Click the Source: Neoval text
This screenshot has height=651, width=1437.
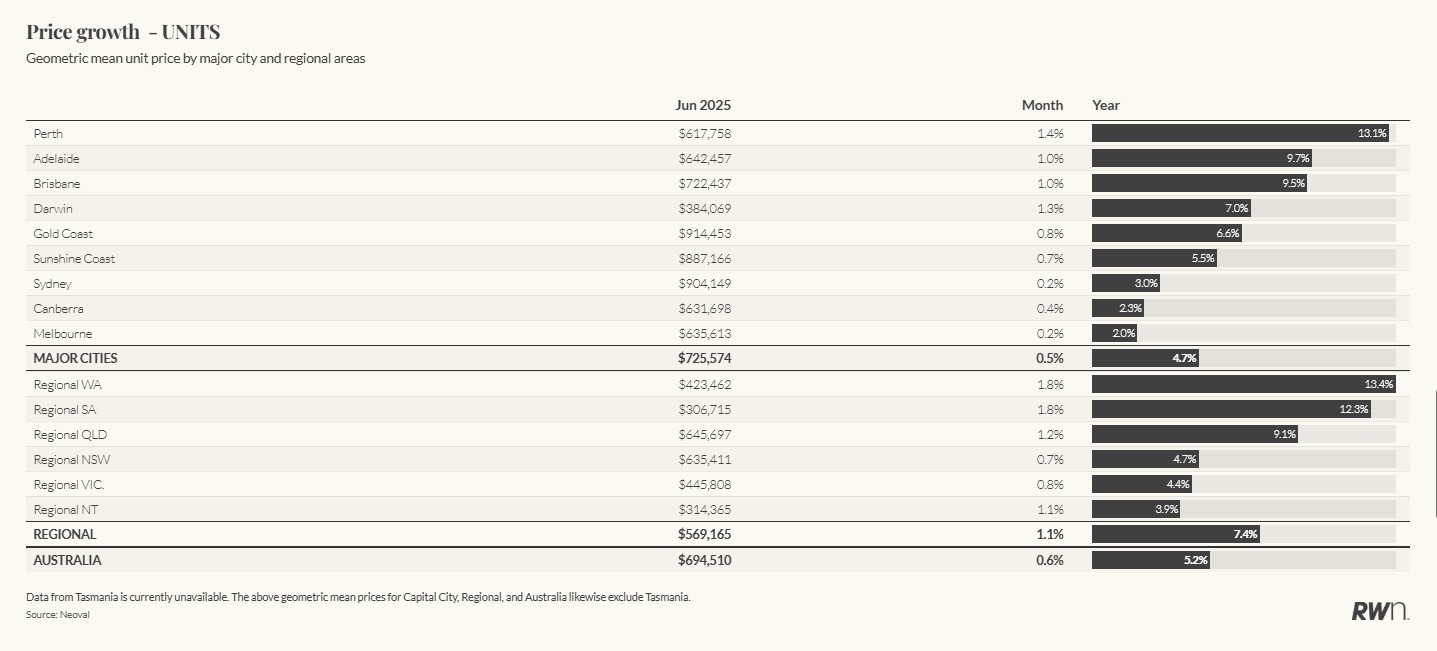[x=58, y=615]
